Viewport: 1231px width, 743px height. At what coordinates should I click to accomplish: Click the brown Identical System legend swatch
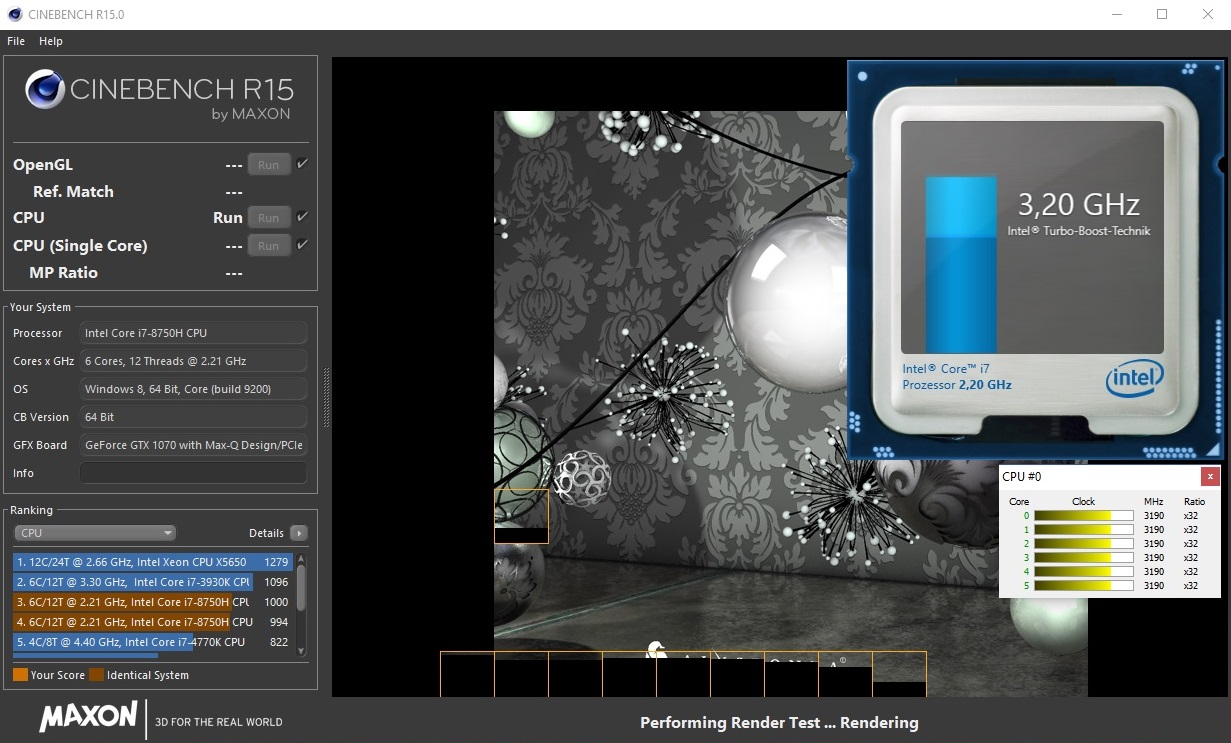coord(96,675)
